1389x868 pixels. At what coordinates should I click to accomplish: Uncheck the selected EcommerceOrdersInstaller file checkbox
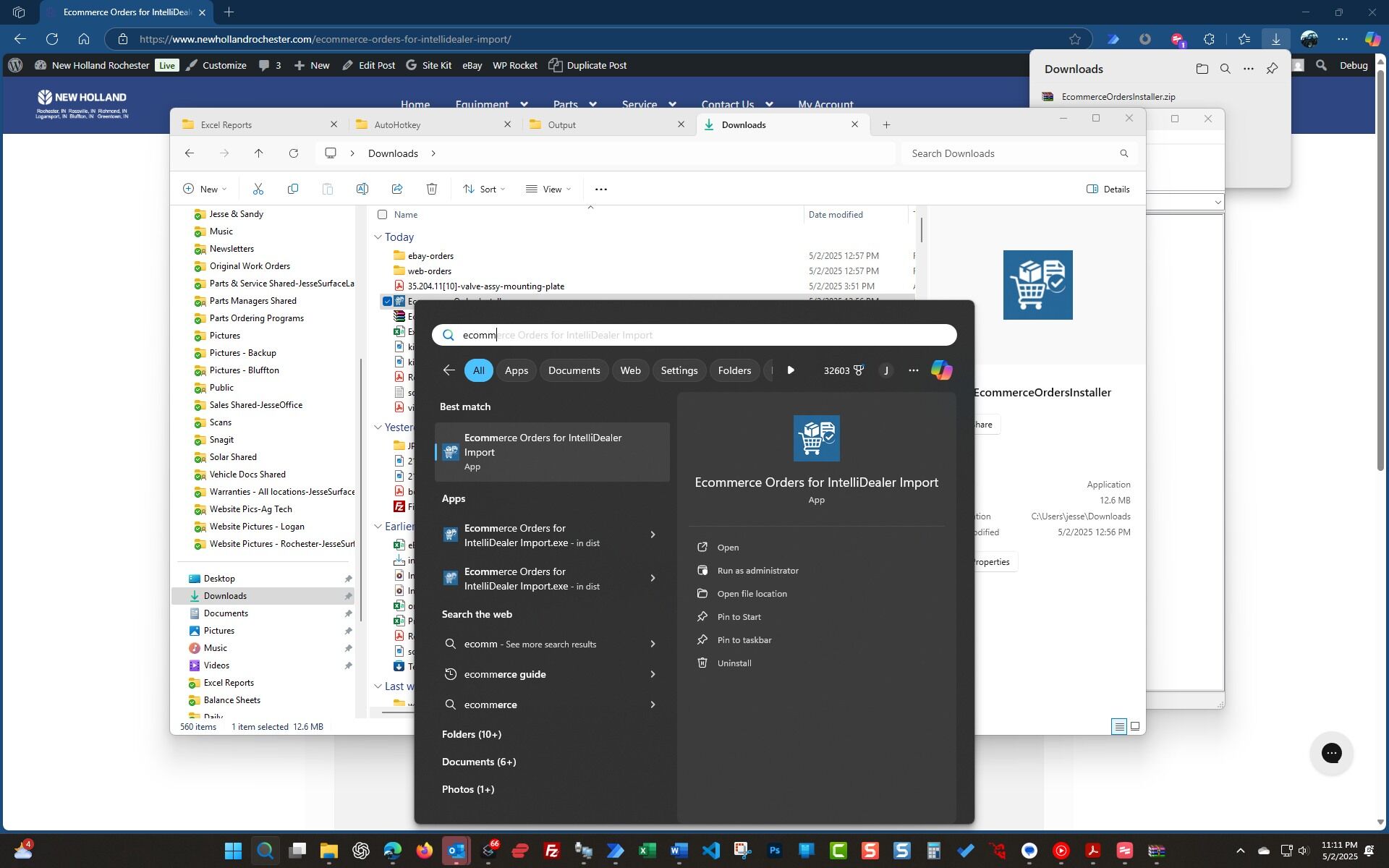(x=387, y=301)
